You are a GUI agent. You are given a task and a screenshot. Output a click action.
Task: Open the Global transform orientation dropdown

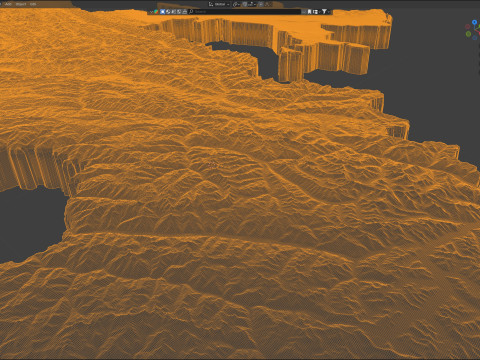(x=220, y=4)
